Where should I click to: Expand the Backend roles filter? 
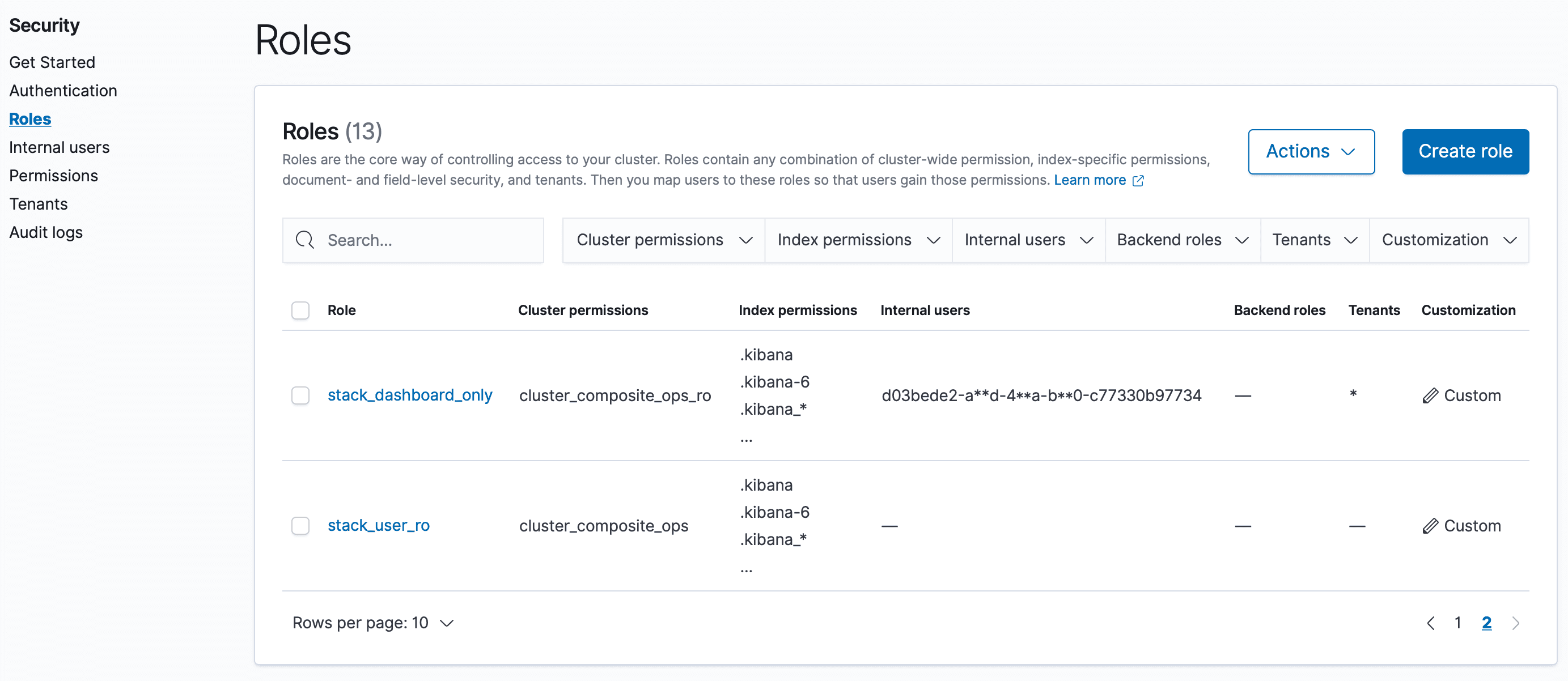(1182, 240)
